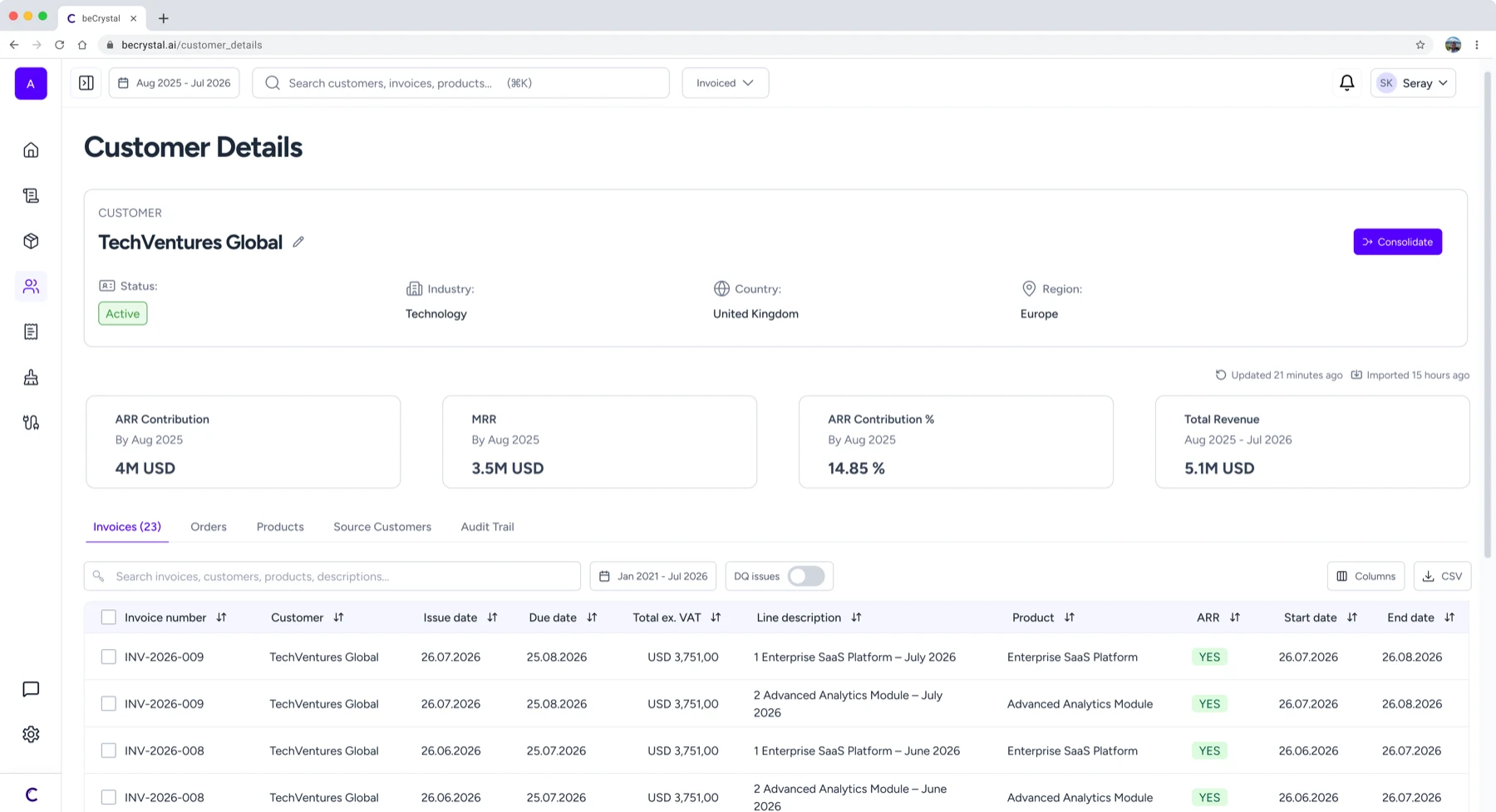Image resolution: width=1496 pixels, height=812 pixels.
Task: Check INV-2026-008 Enterprise SaaS Platform row
Action: click(x=108, y=750)
